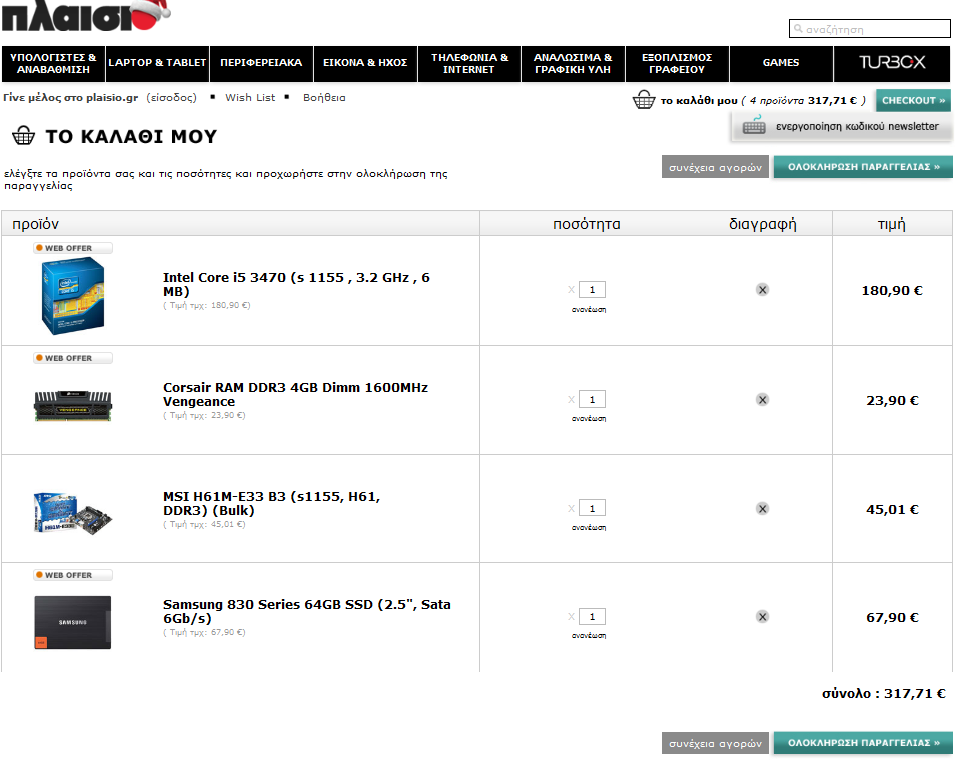Focus quantity field for Samsung SSD
967x765 pixels.
coord(592,616)
